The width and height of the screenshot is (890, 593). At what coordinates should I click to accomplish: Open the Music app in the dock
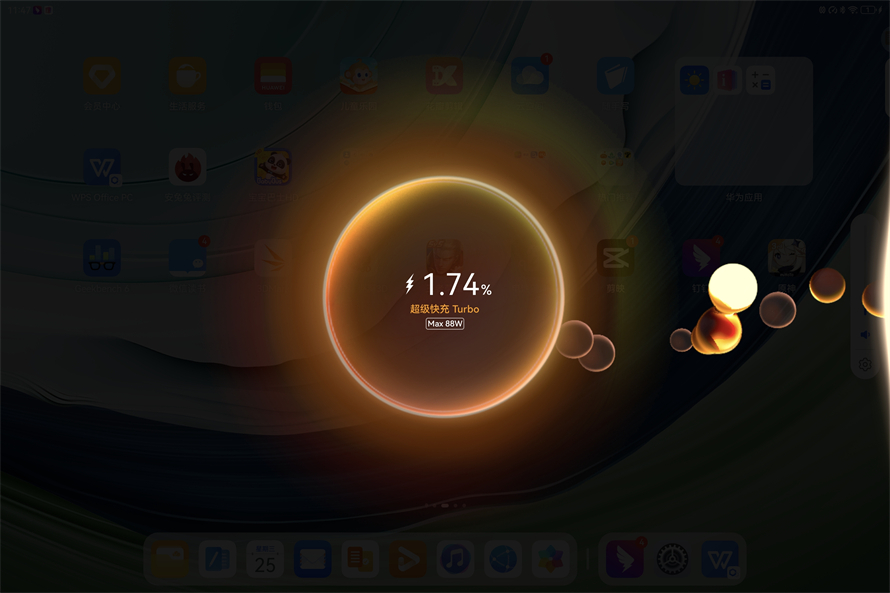tap(455, 559)
